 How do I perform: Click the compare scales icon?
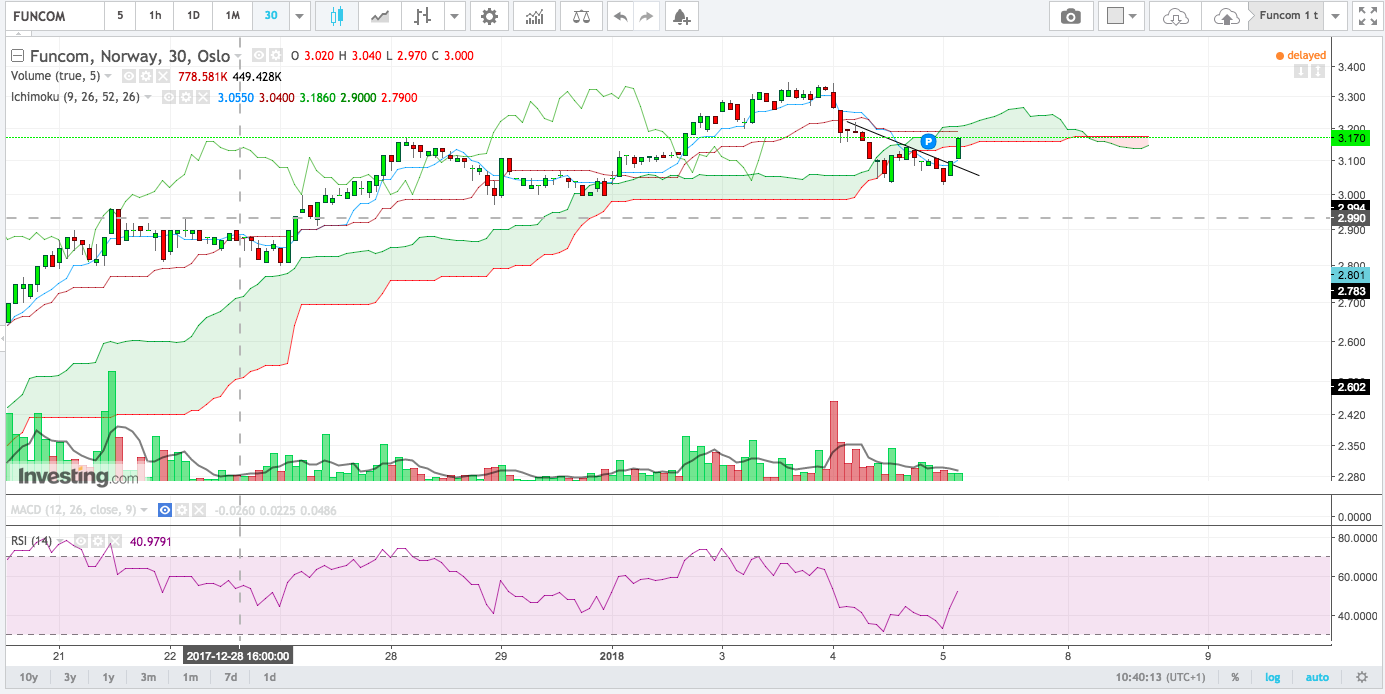click(x=580, y=16)
